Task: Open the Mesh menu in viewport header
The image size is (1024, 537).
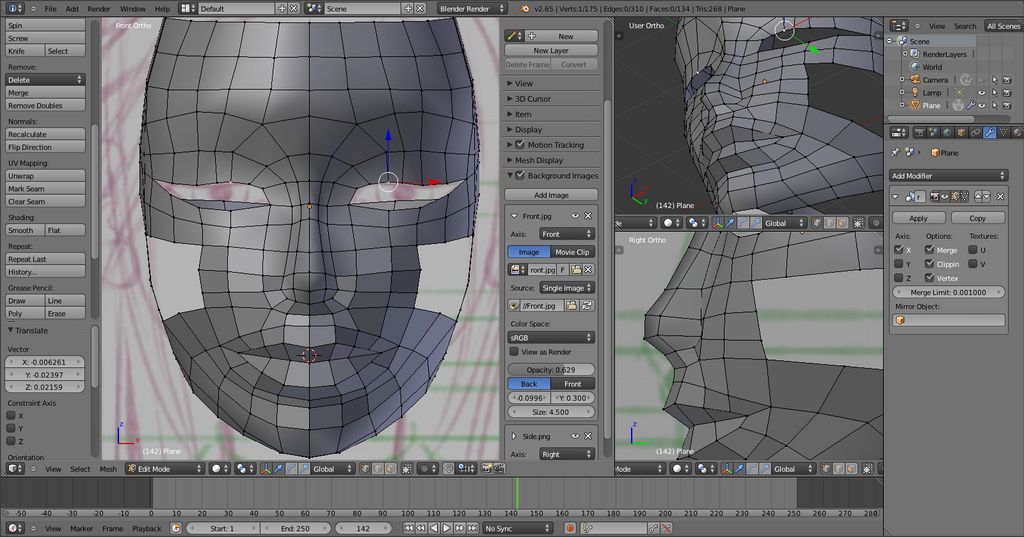Action: click(x=108, y=468)
